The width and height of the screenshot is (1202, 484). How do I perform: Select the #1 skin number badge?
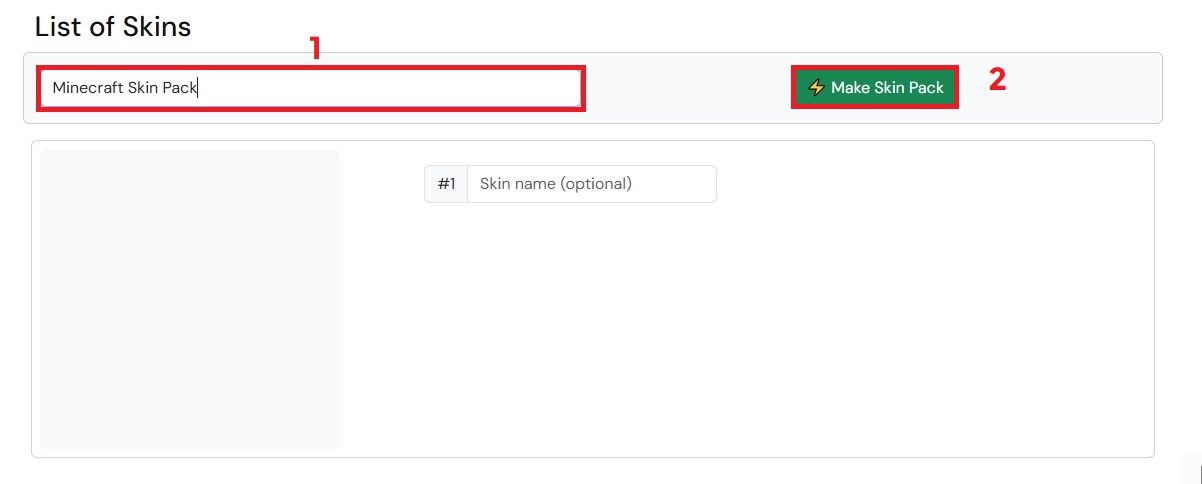(446, 184)
